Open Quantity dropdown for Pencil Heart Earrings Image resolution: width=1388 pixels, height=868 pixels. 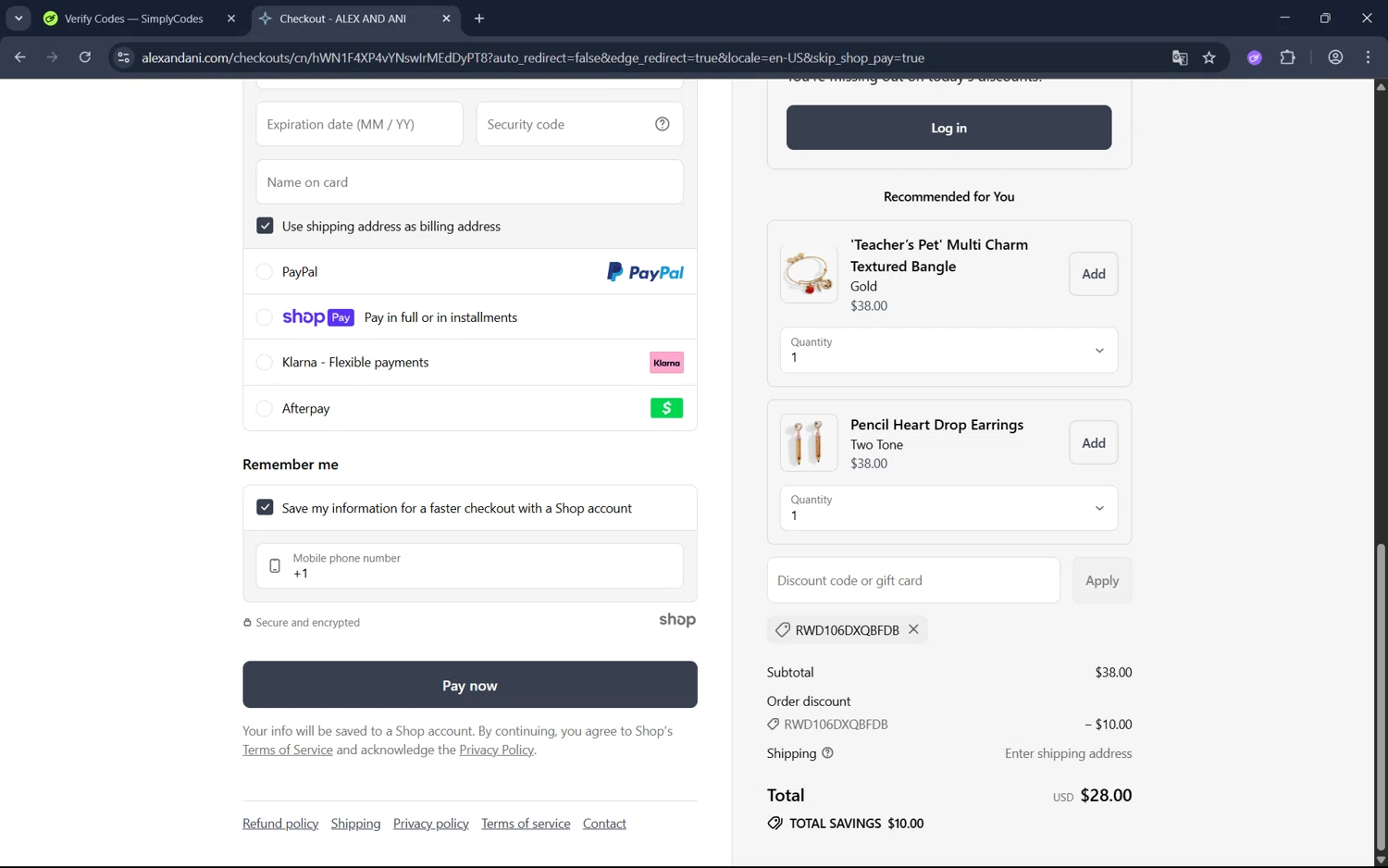(948, 508)
